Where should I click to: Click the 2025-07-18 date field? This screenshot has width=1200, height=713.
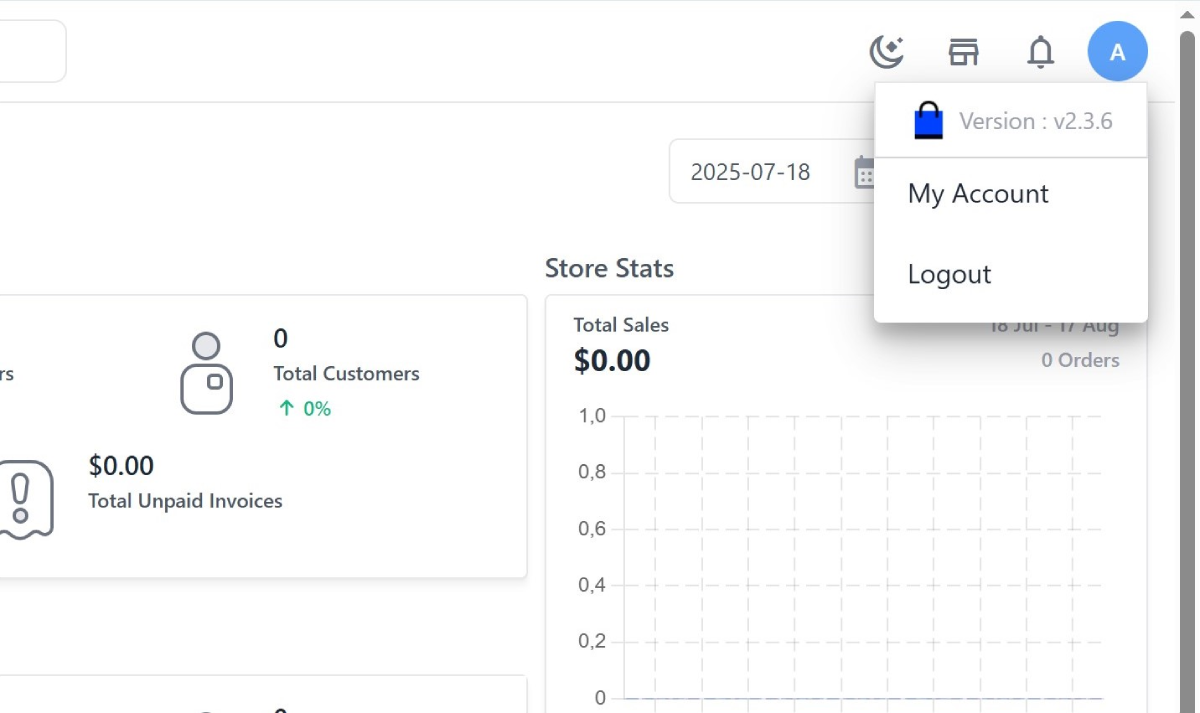(750, 172)
